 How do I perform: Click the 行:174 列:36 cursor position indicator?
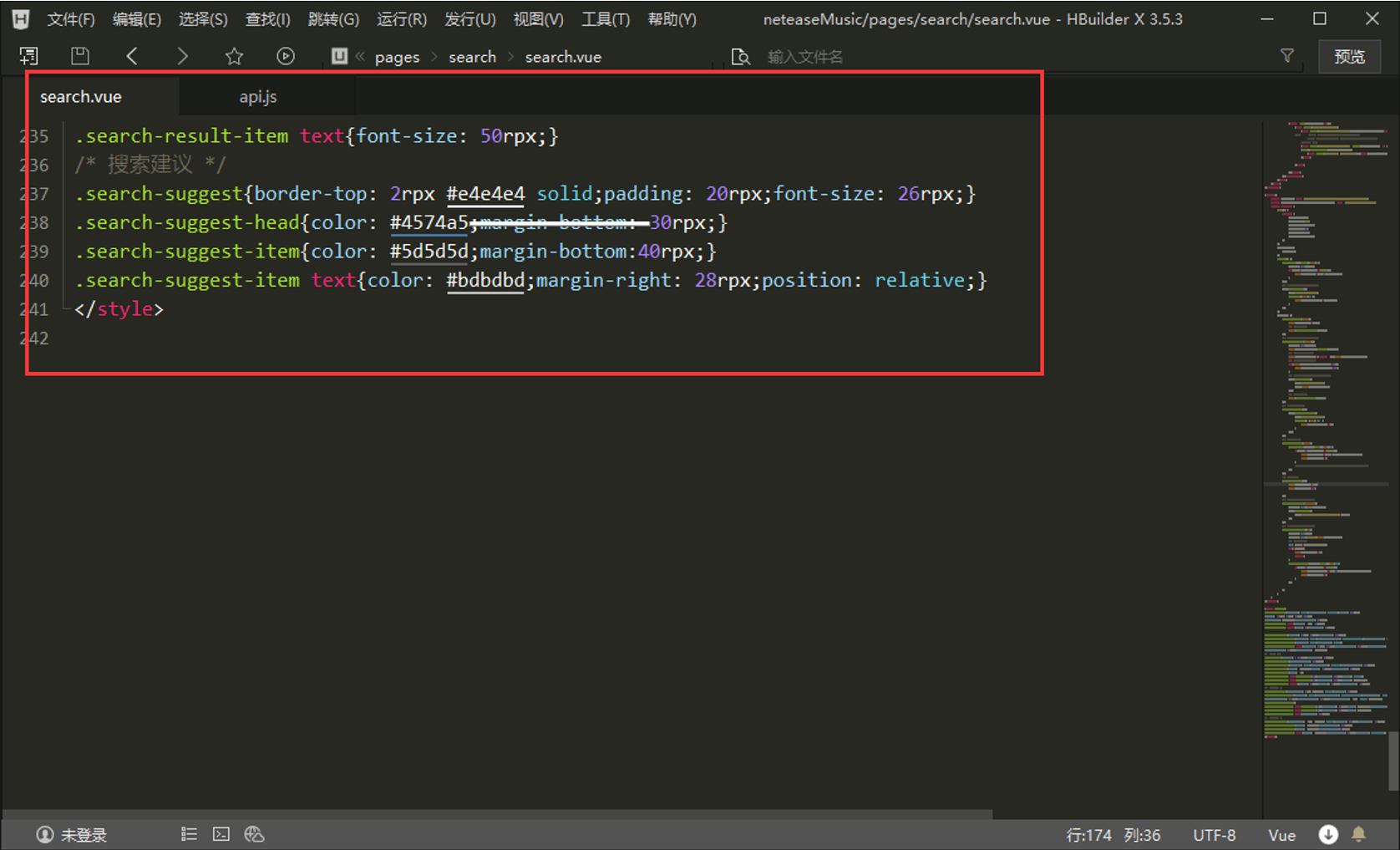pyautogui.click(x=1113, y=835)
